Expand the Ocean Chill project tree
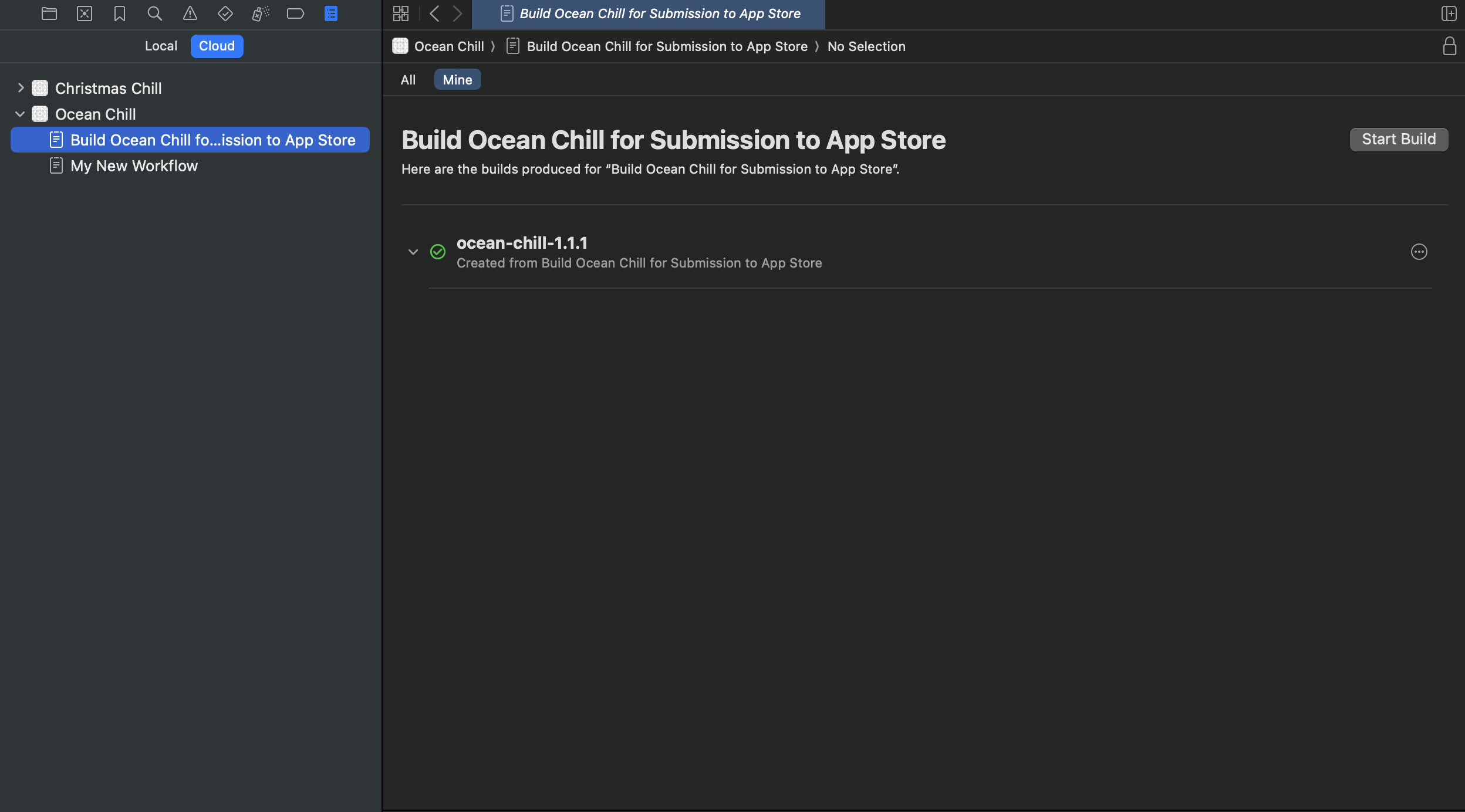The height and width of the screenshot is (812, 1465). 20,114
